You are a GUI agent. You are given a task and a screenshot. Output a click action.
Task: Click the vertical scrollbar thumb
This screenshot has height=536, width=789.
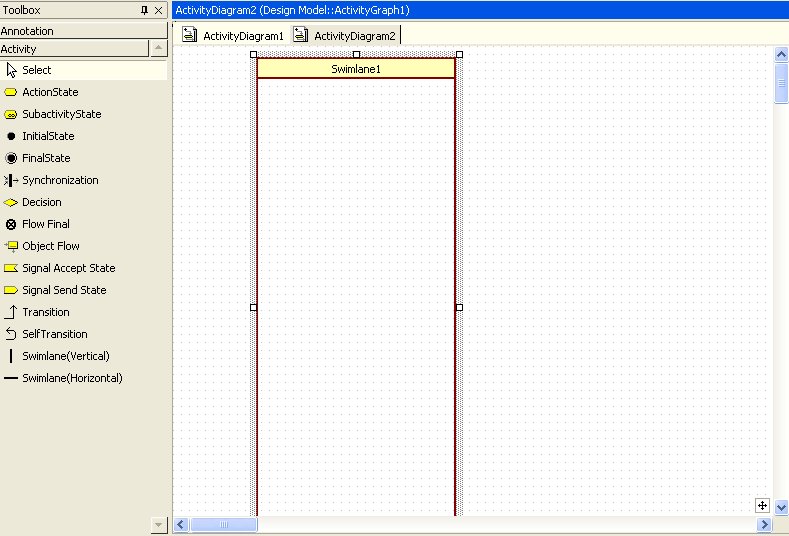pos(781,83)
